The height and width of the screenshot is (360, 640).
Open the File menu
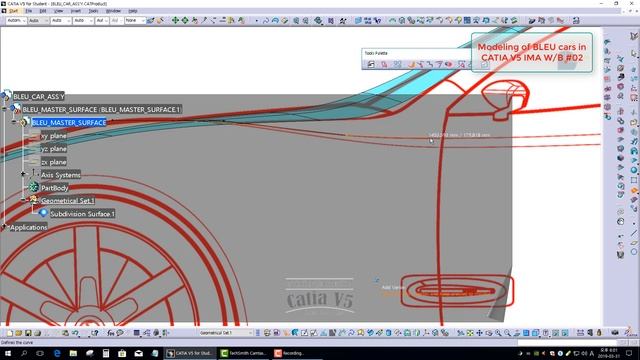(x=29, y=11)
